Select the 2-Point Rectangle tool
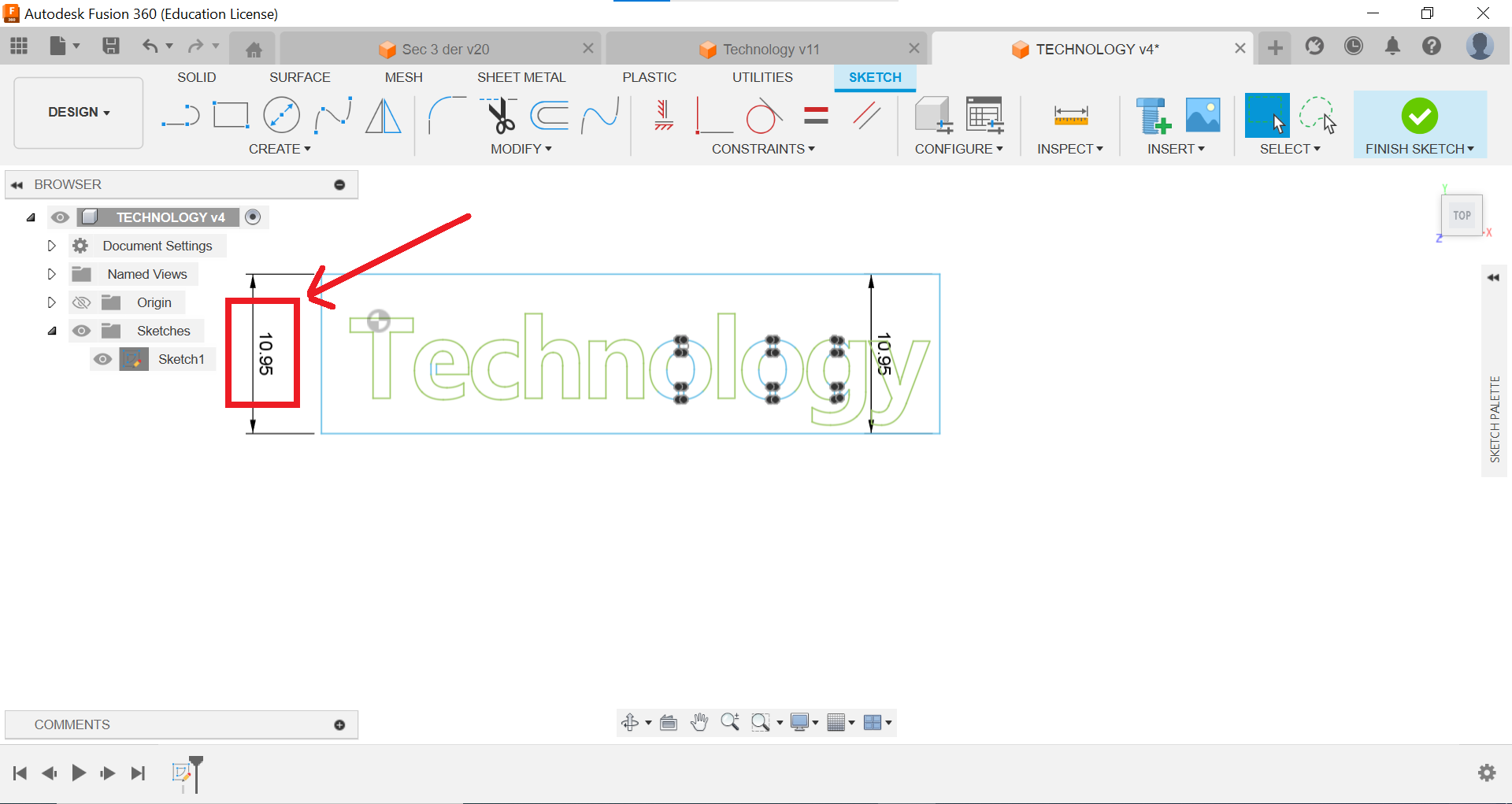Screen dimensions: 1512x804 point(231,116)
